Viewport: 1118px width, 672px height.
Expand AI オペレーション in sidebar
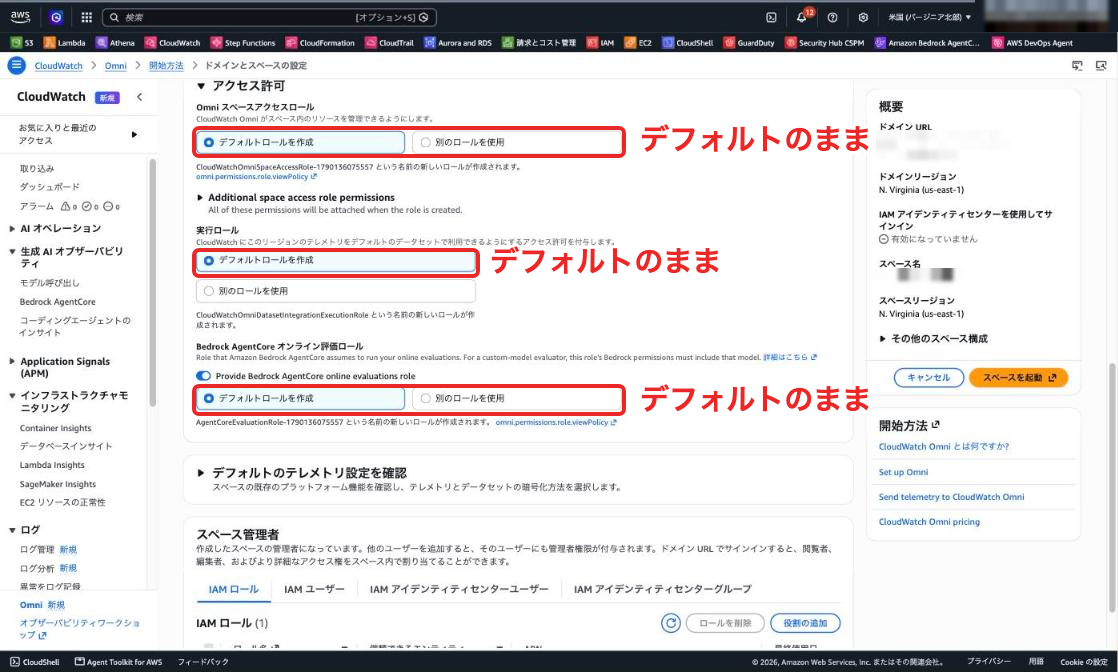(x=12, y=229)
